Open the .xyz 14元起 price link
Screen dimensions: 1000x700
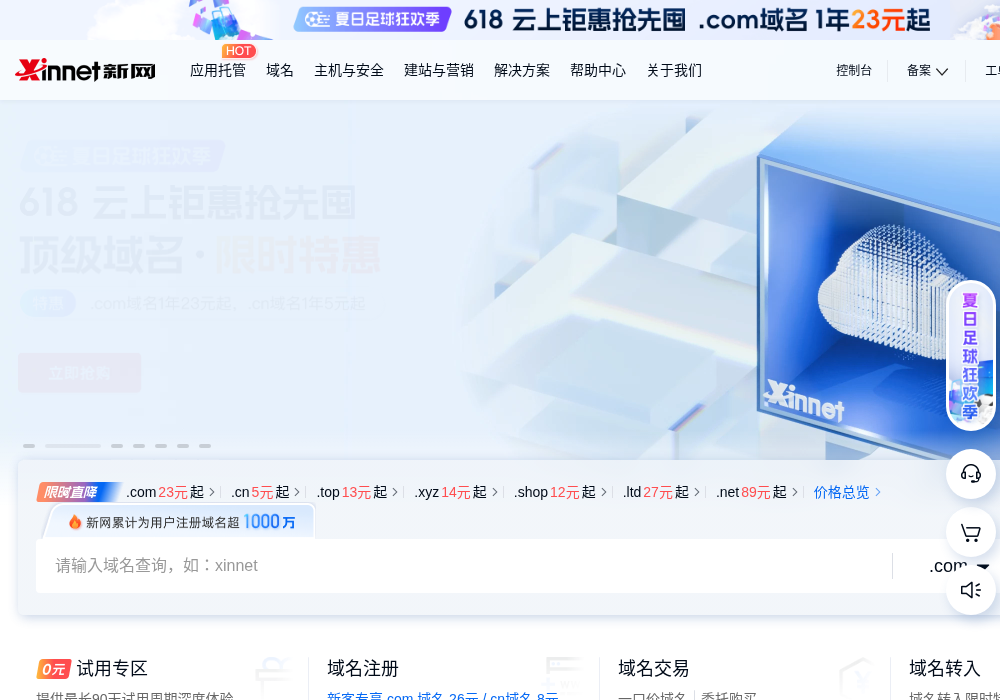455,492
